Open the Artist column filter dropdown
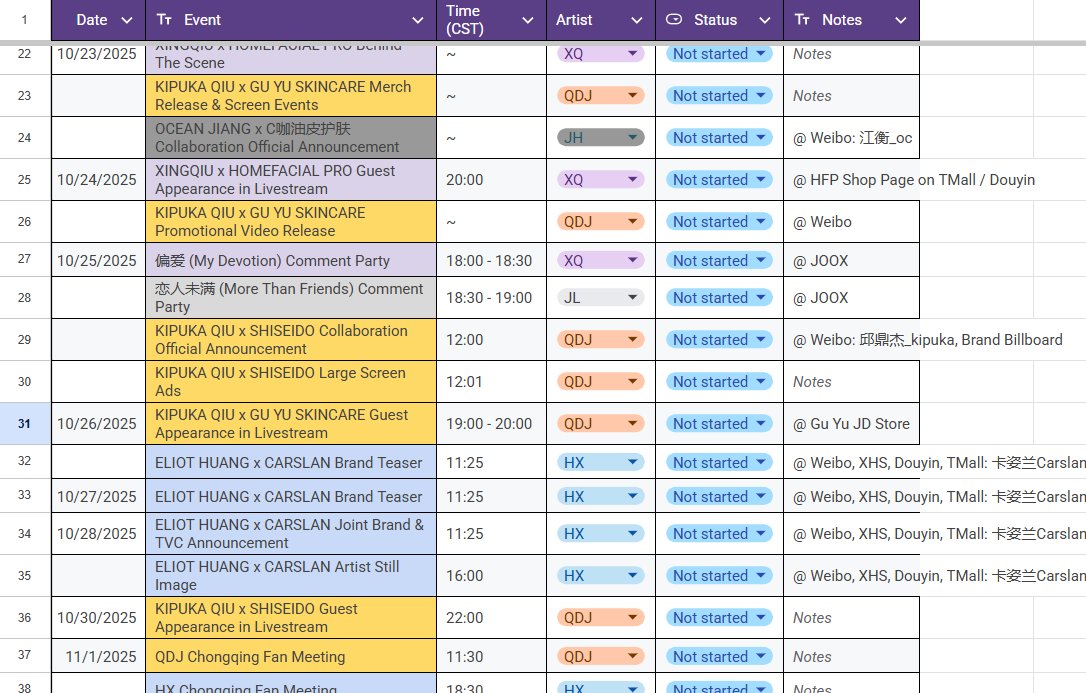This screenshot has height=693, width=1086. (x=637, y=20)
